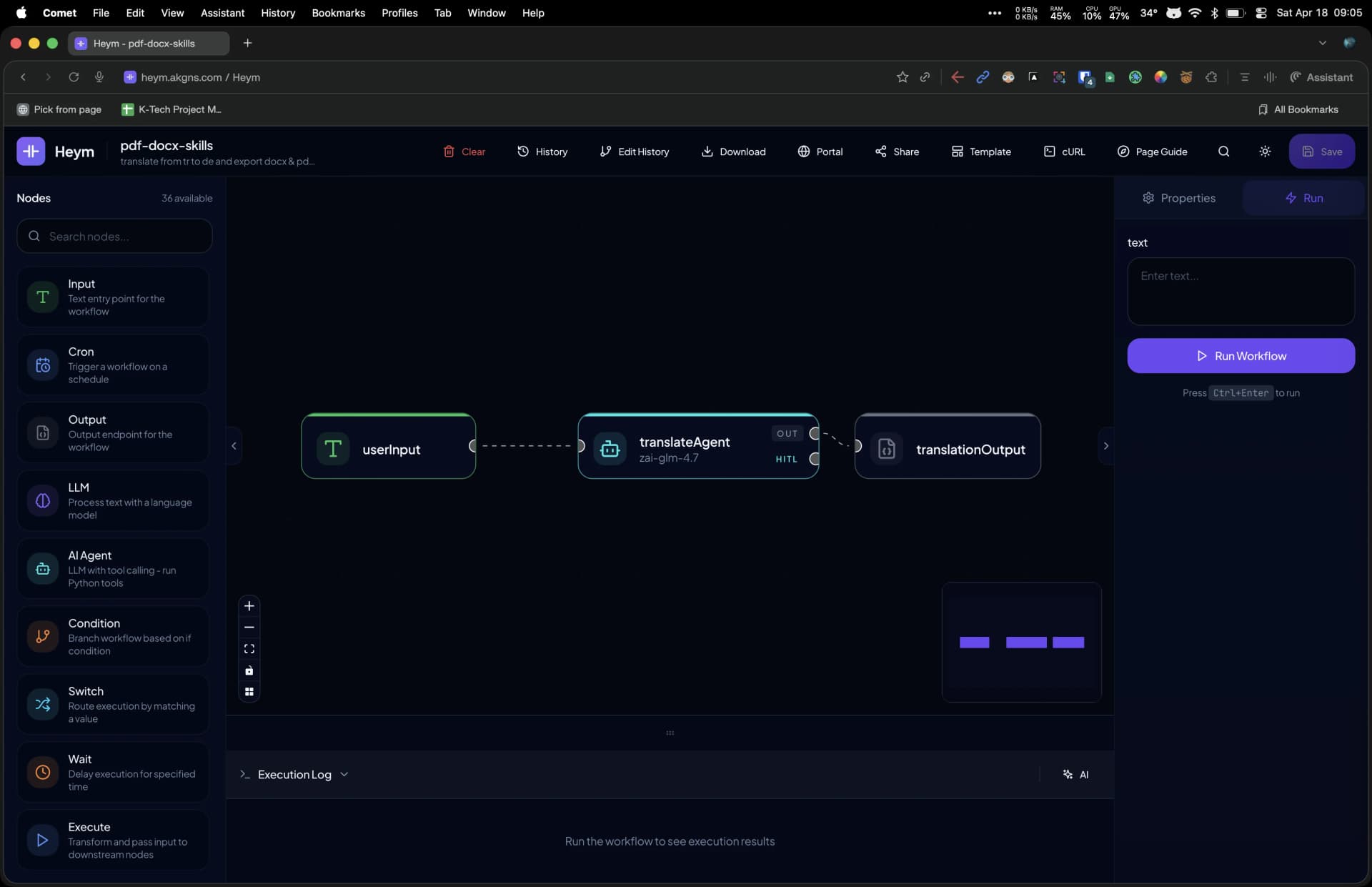Click the Run Workflow button
The image size is (1372, 887).
[1241, 355]
